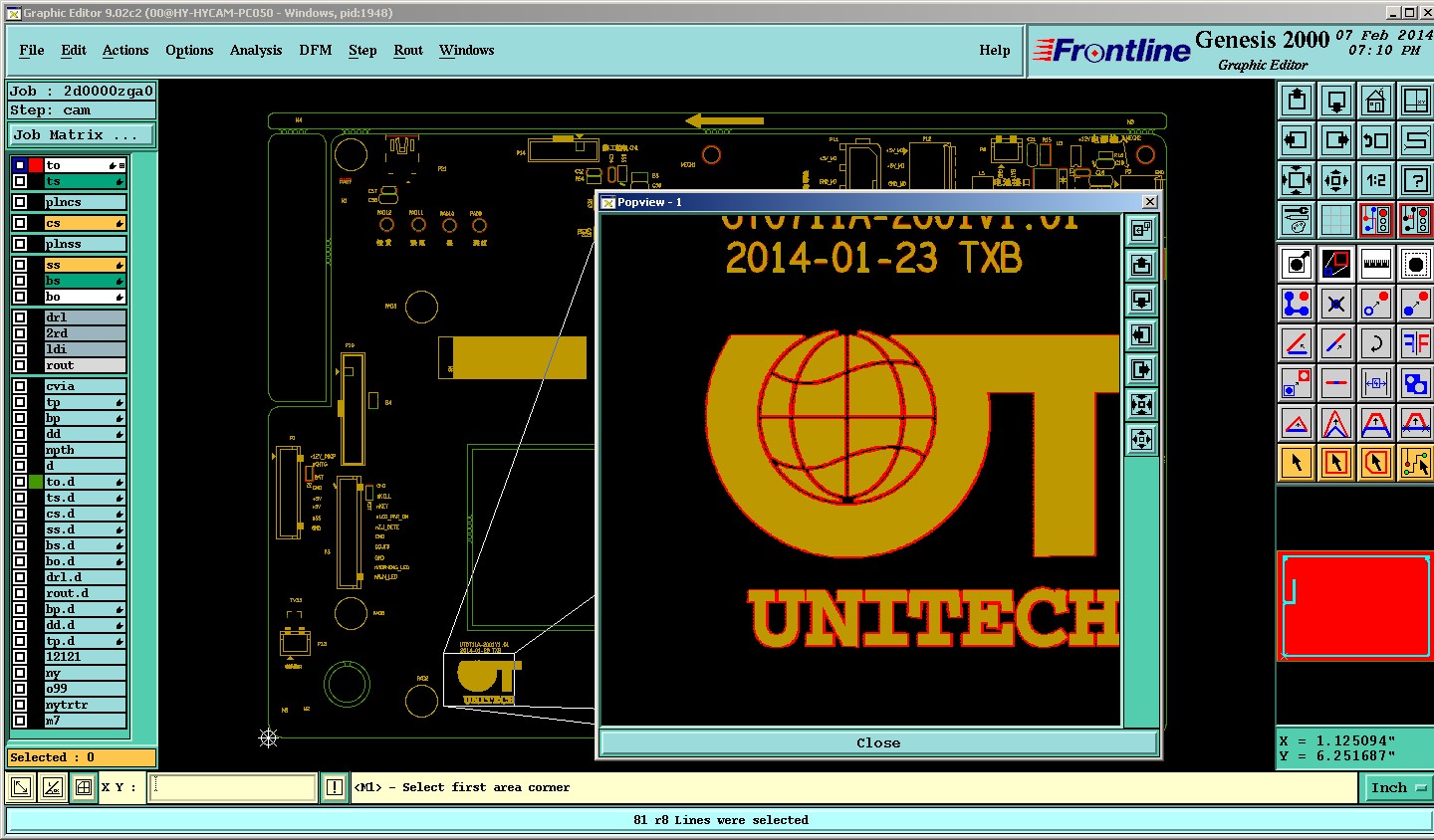Select the rout.d layer row
The image size is (1434, 840).
click(x=86, y=593)
